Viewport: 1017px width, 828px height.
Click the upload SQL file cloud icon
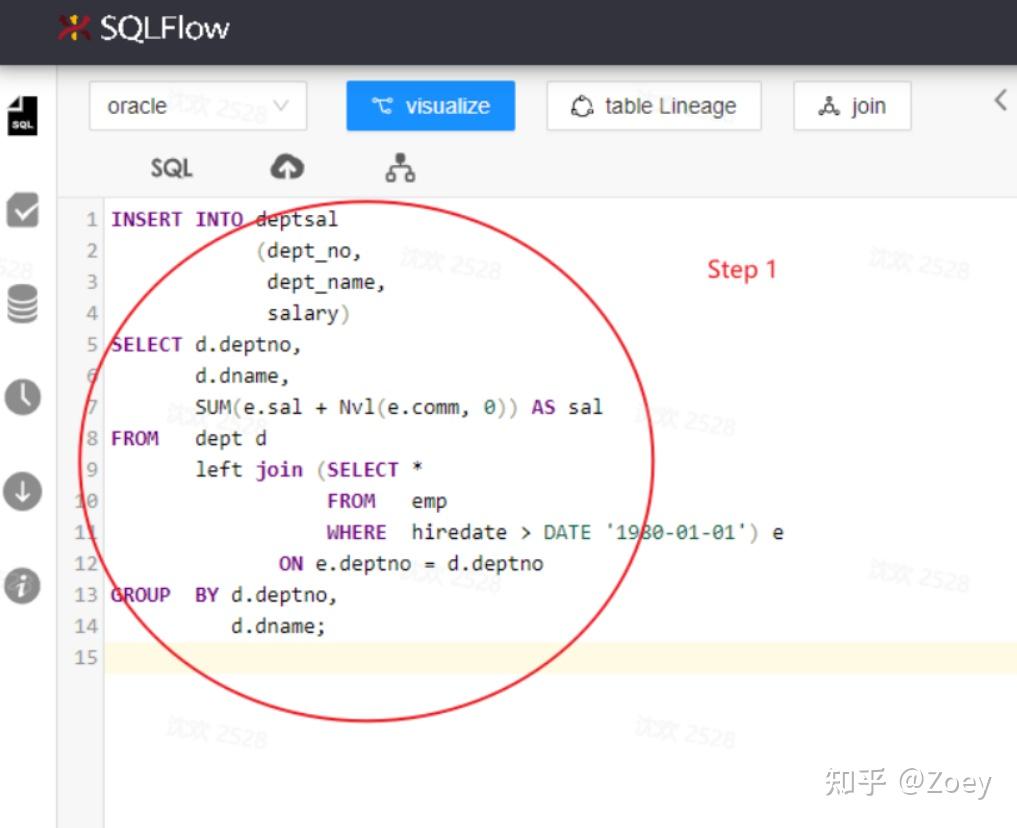click(287, 168)
